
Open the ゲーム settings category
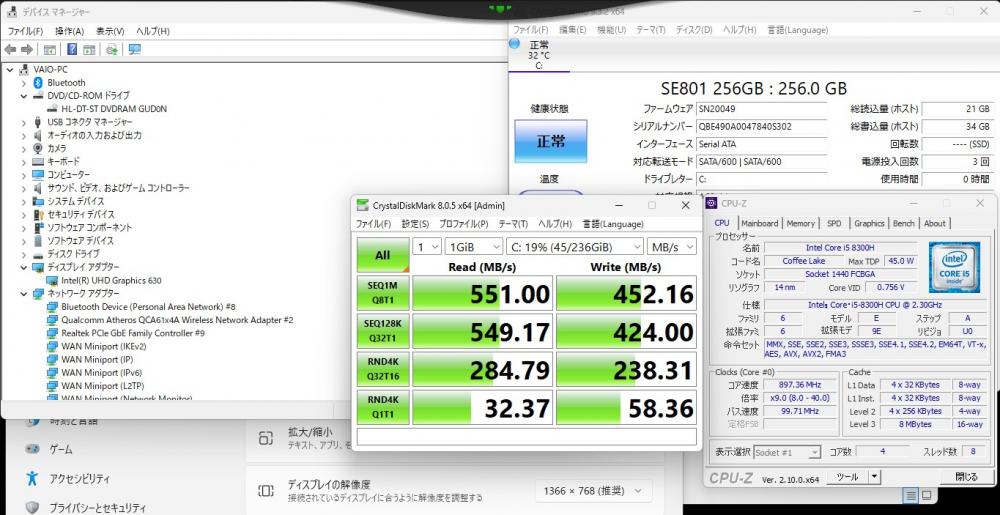[61, 449]
